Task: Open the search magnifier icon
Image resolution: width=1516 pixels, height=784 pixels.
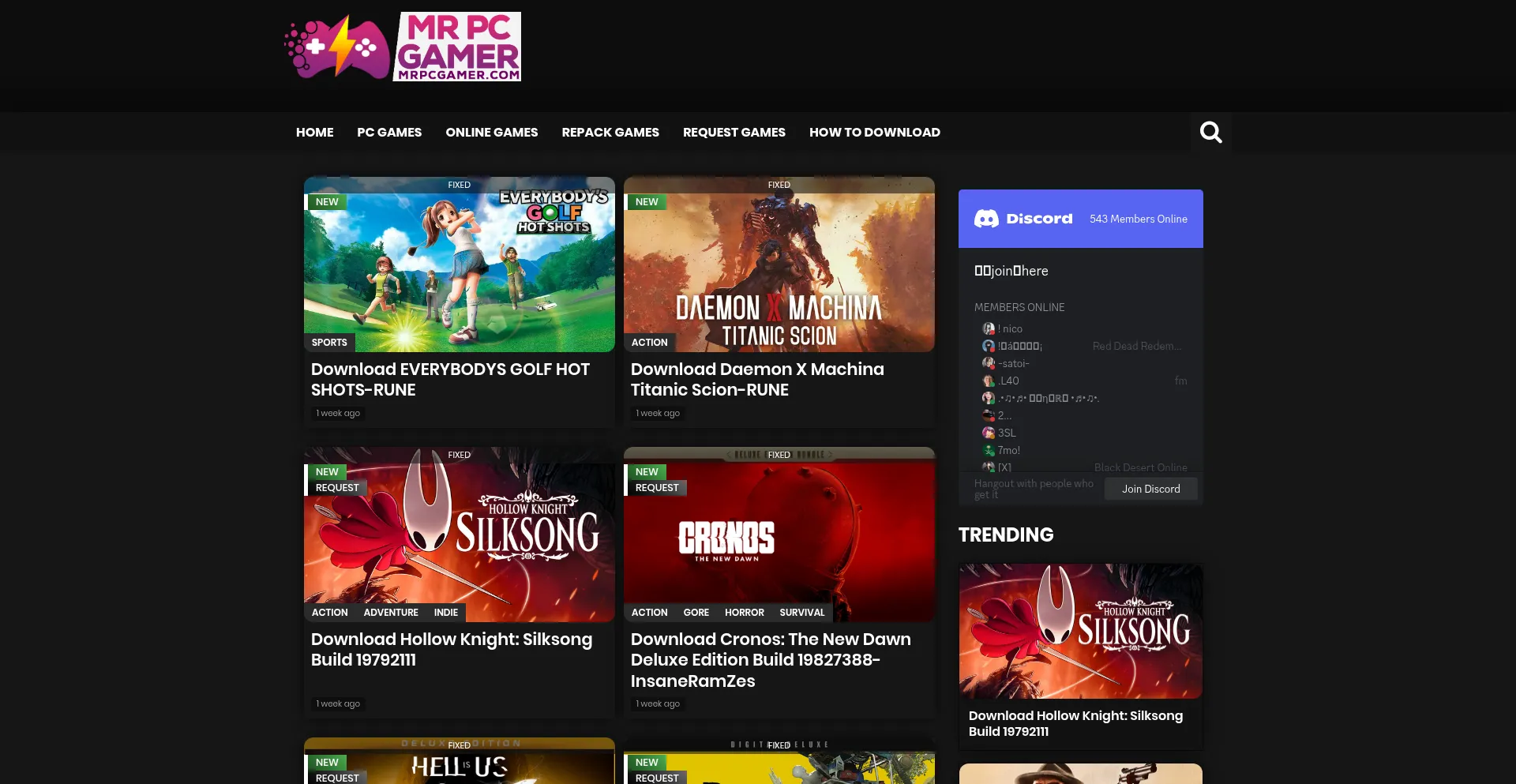Action: [x=1210, y=132]
